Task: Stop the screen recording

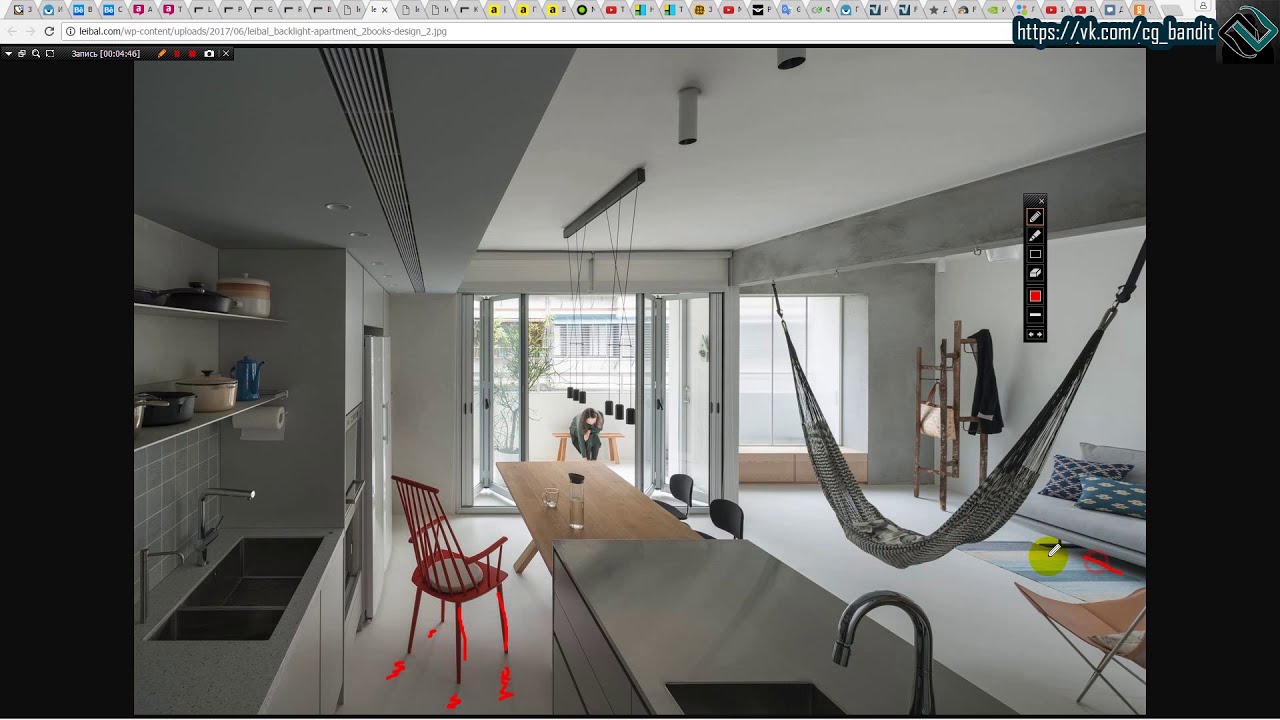Action: [192, 53]
